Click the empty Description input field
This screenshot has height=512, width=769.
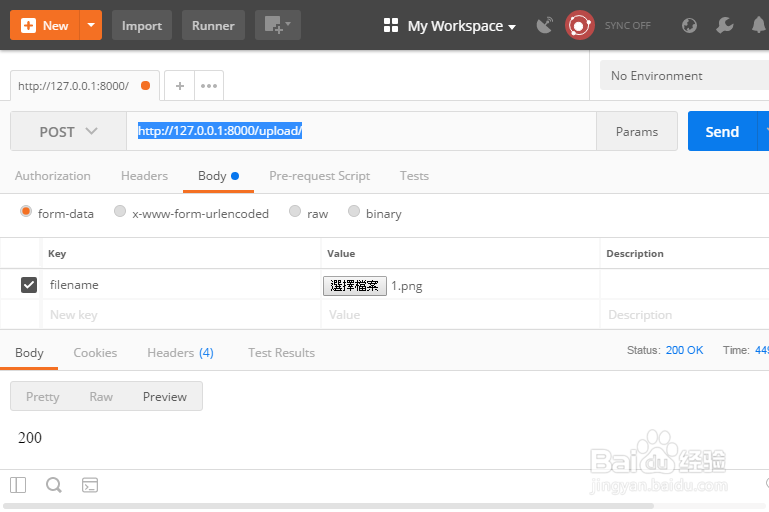click(685, 314)
